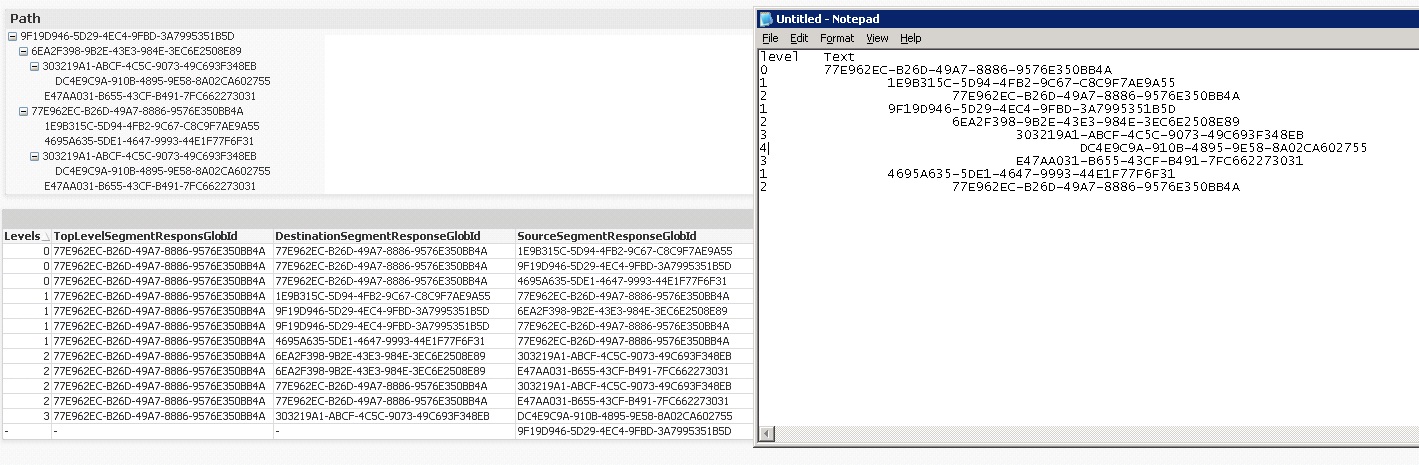This screenshot has width=1419, height=465.
Task: Click Notepad line with 6EA2F398-9B2E
Action: point(1095,122)
